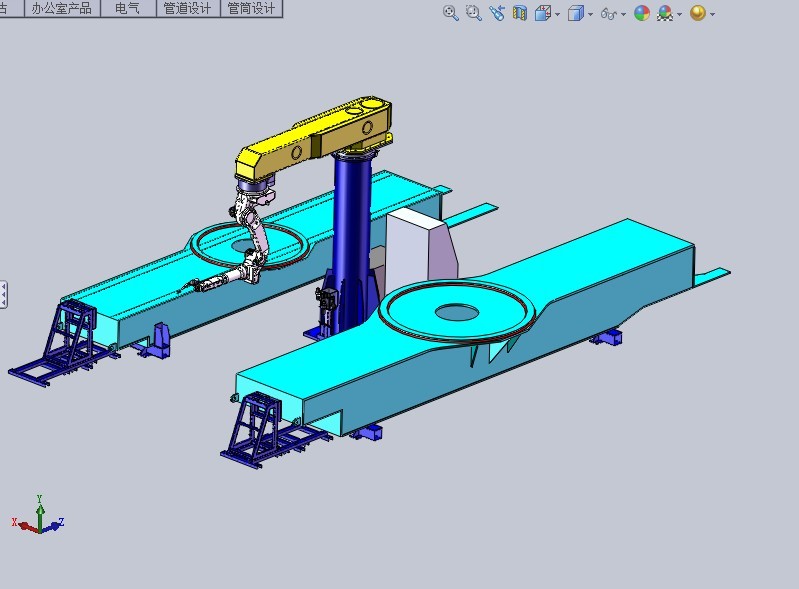
Task: Expand the Display Style dropdown arrow
Action: [590, 14]
